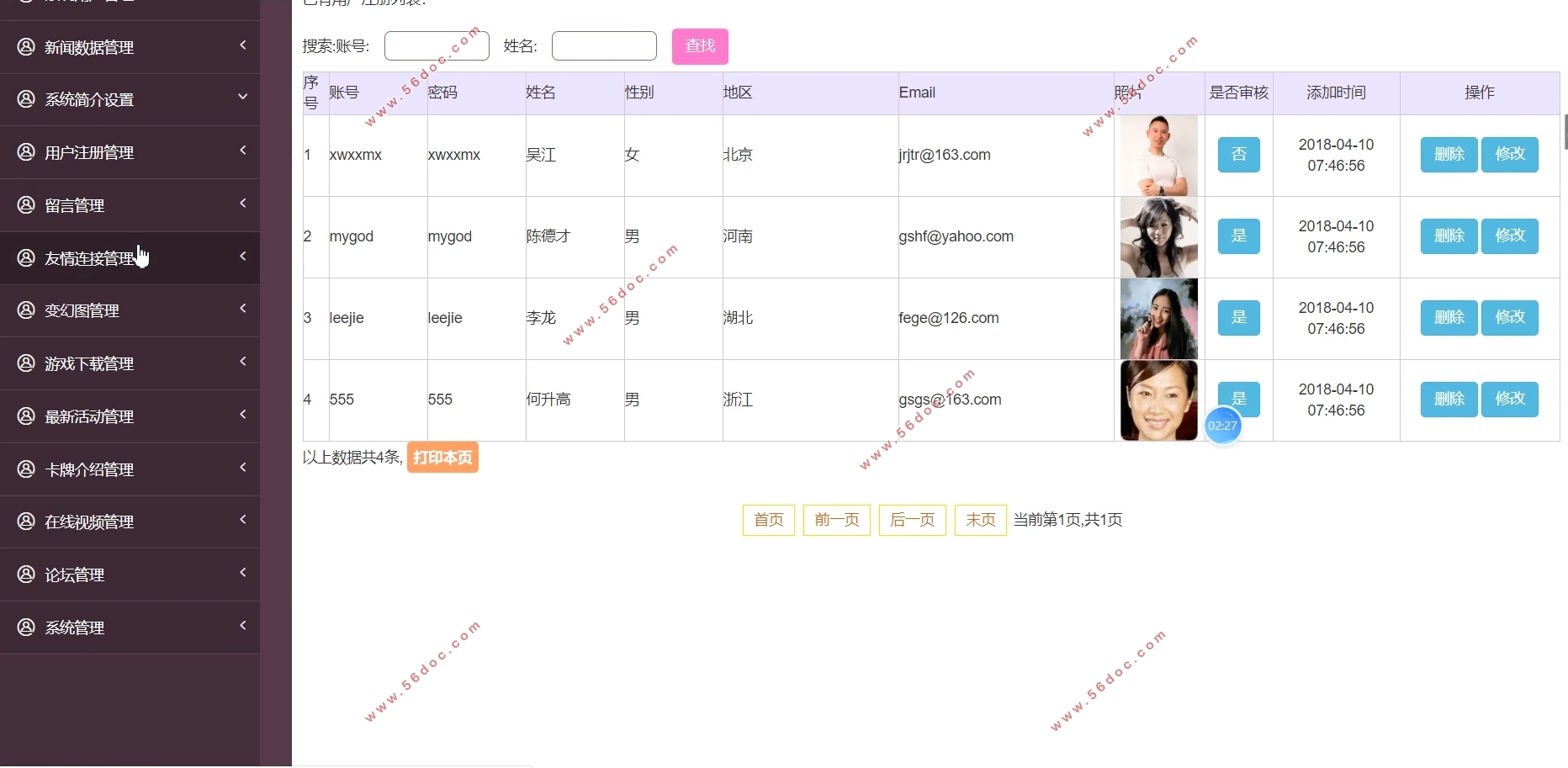Toggle audit status 否 for user xwxxmx

pos(1238,155)
